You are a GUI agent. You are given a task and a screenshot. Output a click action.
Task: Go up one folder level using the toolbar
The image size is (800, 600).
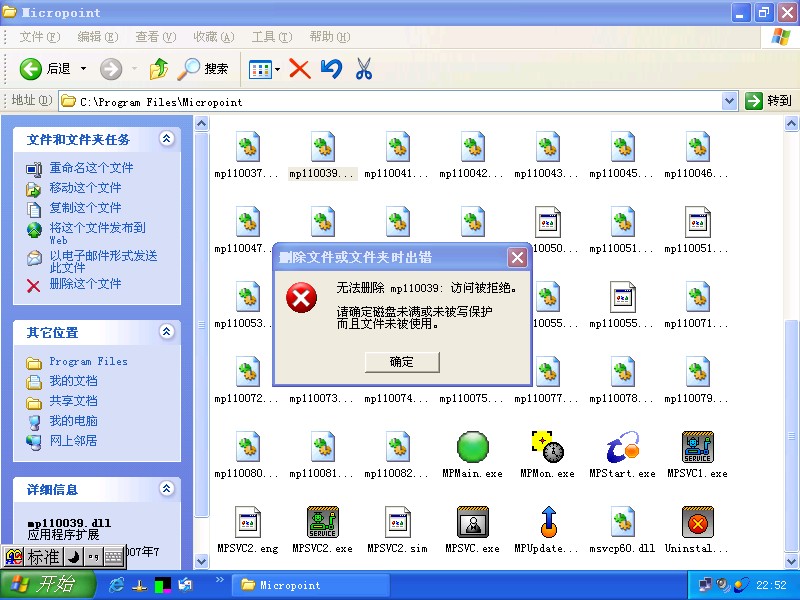point(158,69)
